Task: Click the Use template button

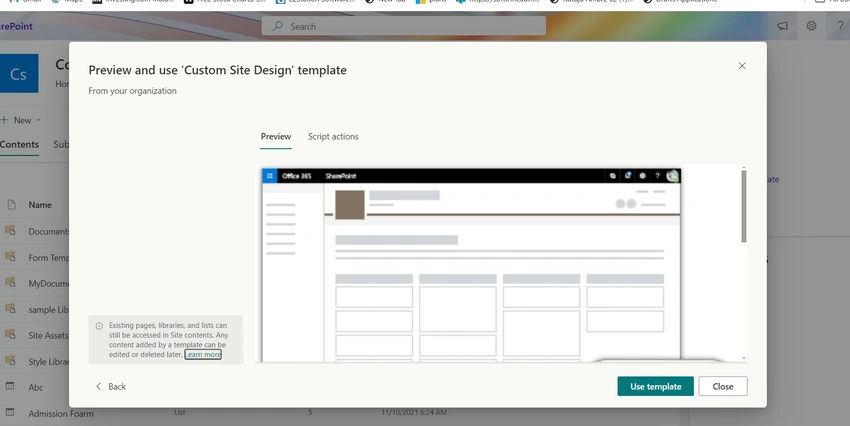Action: click(x=655, y=386)
